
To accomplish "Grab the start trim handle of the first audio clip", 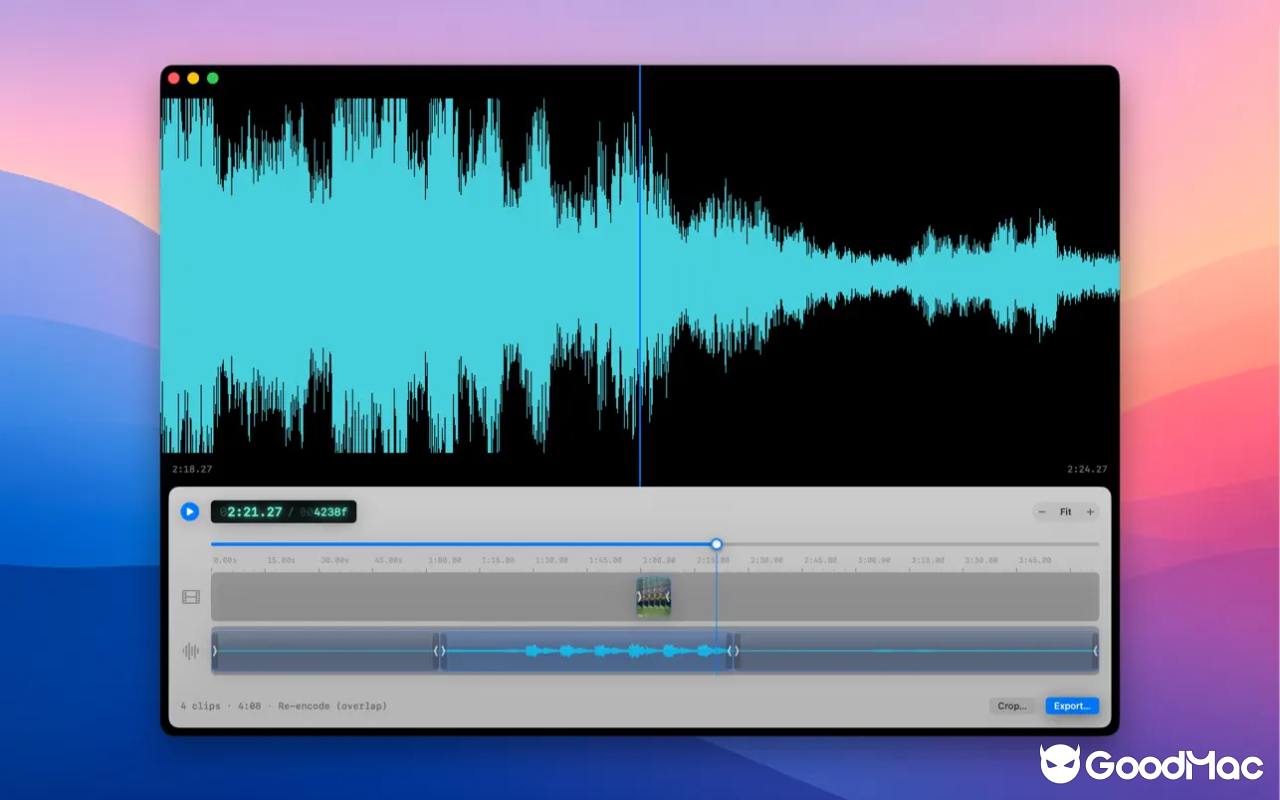I will (215, 651).
